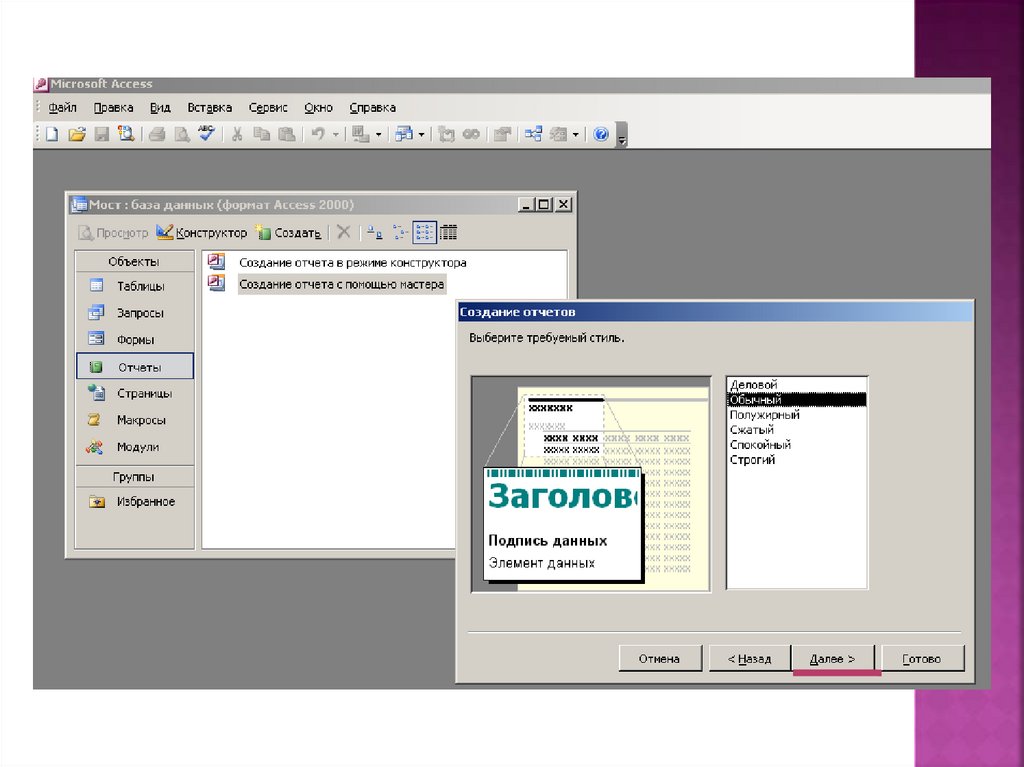The height and width of the screenshot is (767, 1024).
Task: Collapse the Группы header bar
Action: pos(135,476)
